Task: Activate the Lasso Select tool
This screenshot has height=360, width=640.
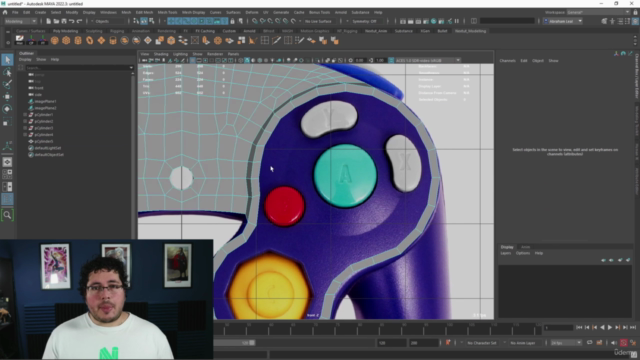Action: click(7, 72)
